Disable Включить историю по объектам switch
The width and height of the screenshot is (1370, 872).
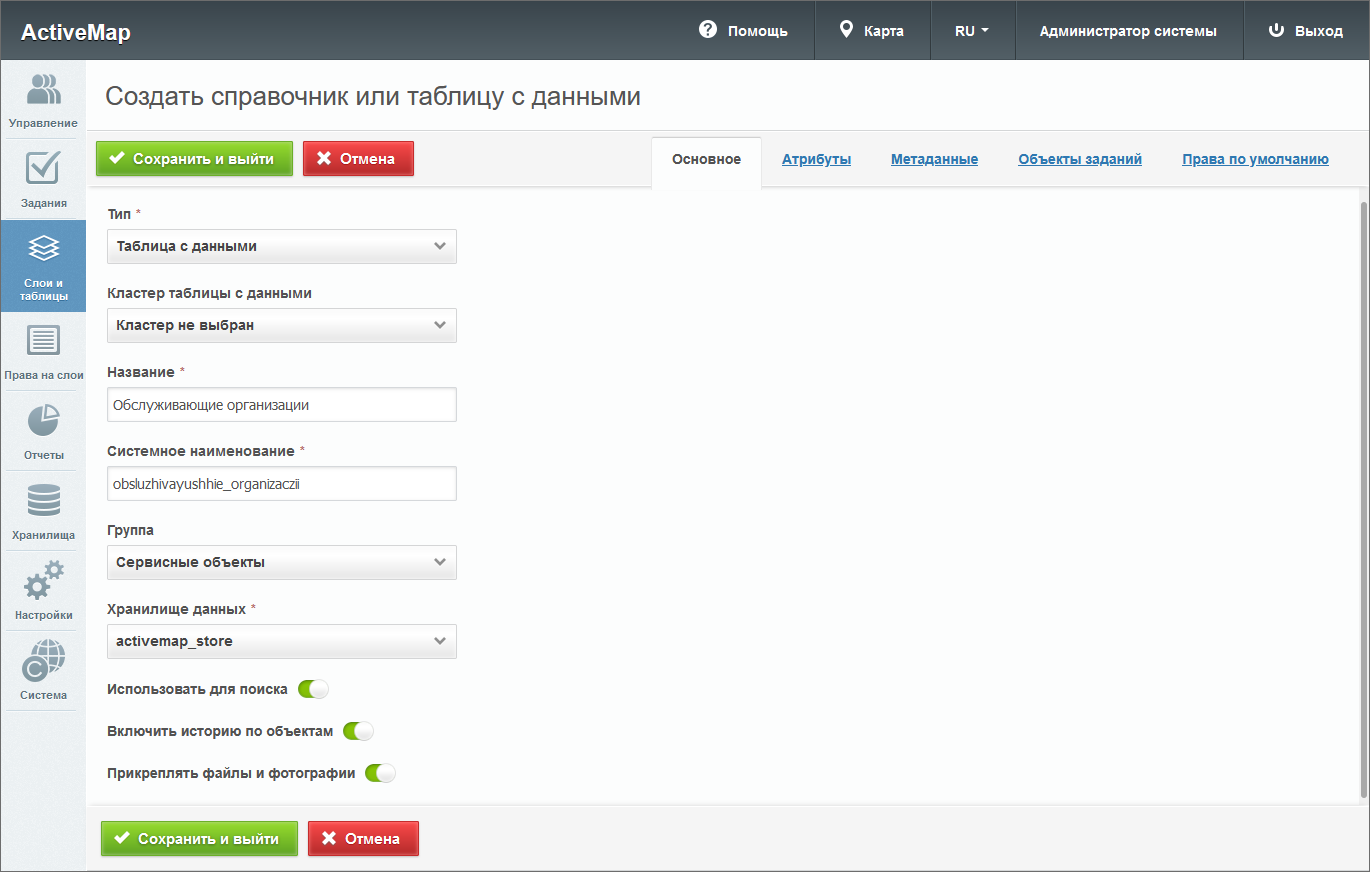tap(358, 731)
